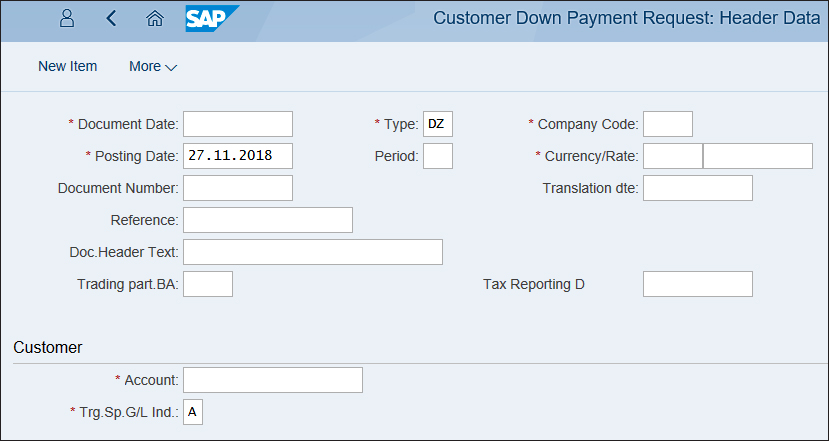Click the SAP logo
829x441 pixels.
click(212, 19)
